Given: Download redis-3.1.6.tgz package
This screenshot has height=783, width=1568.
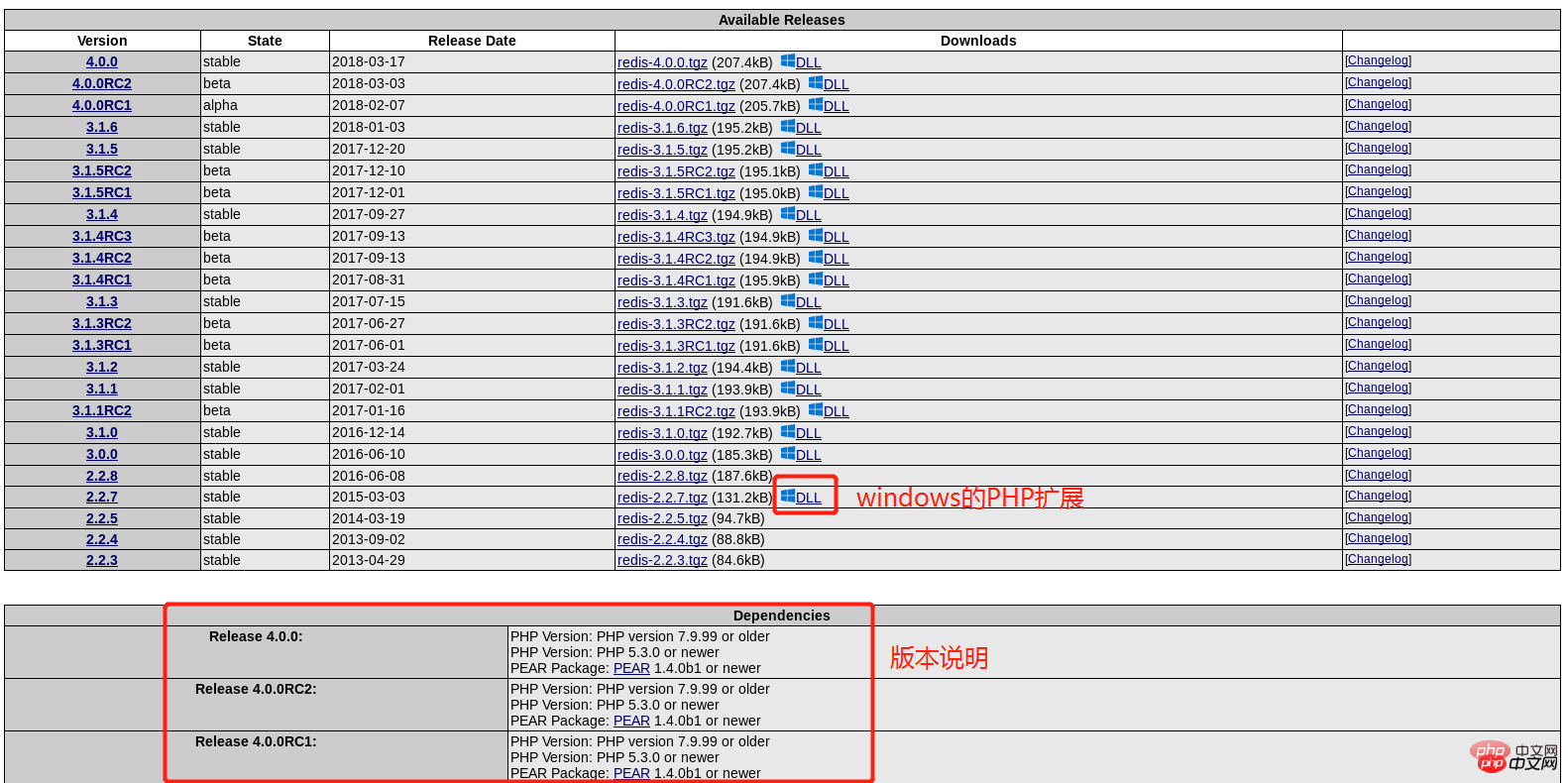Looking at the screenshot, I should pos(662,128).
